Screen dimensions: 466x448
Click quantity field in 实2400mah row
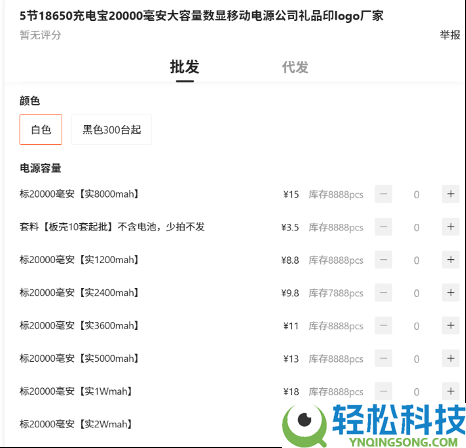click(x=417, y=293)
